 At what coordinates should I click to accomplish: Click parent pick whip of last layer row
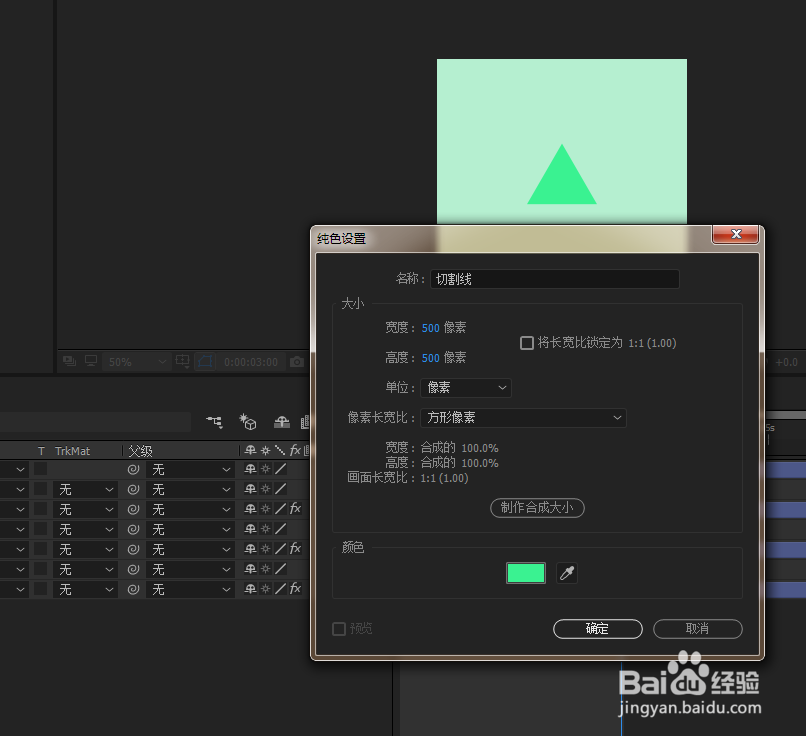click(134, 589)
